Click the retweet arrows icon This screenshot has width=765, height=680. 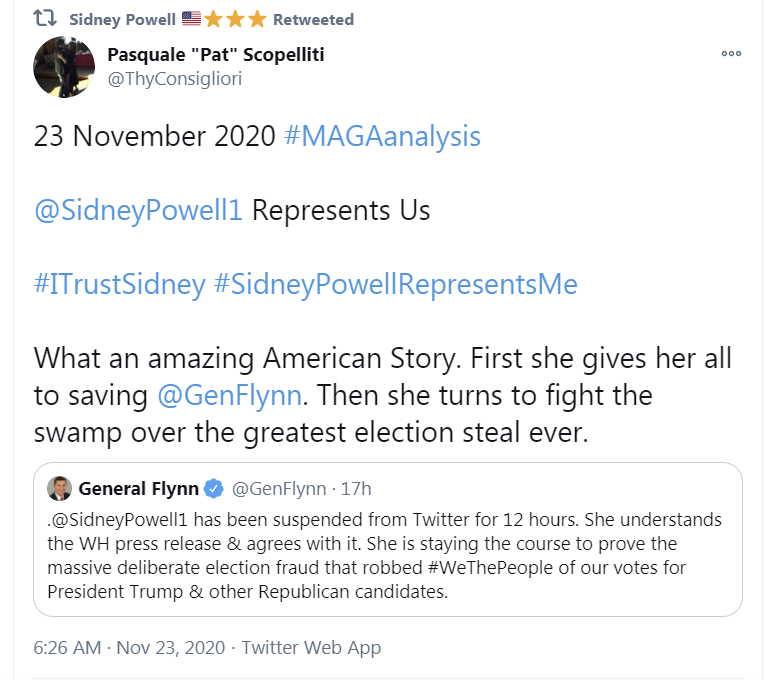45,19
